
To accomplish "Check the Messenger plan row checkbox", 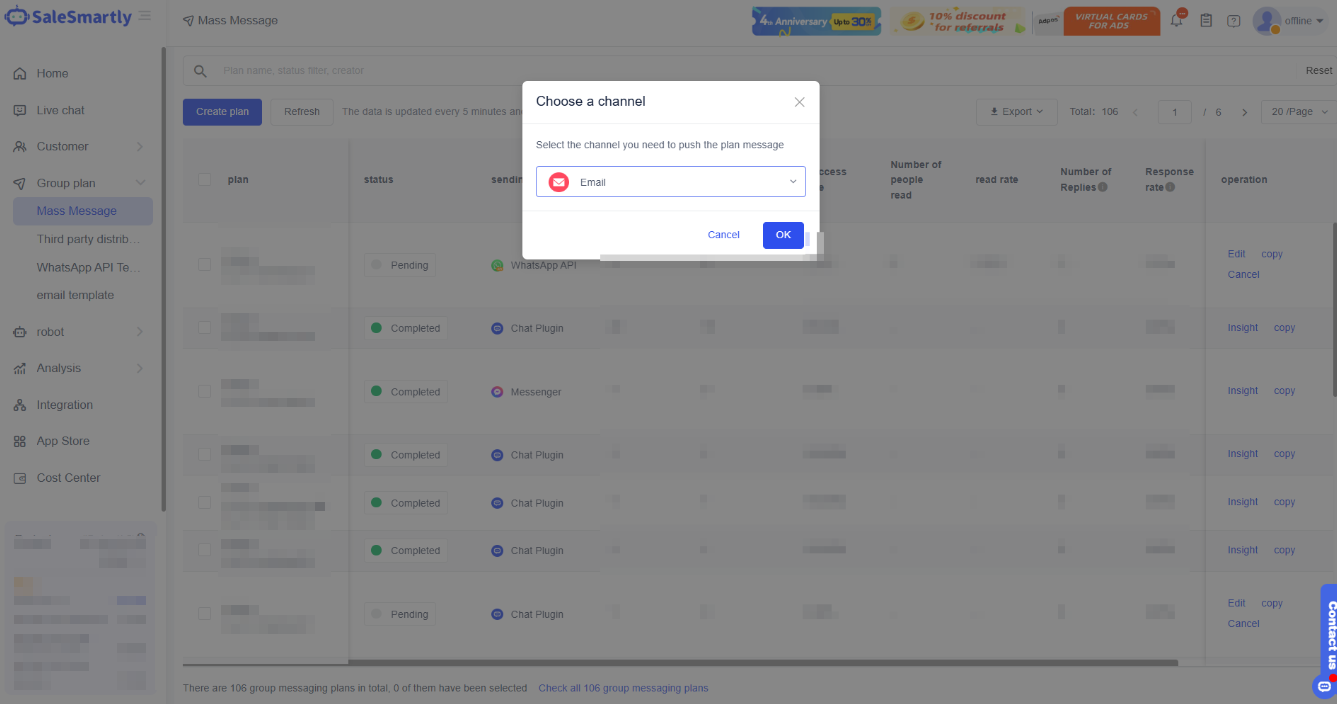I will pos(204,392).
